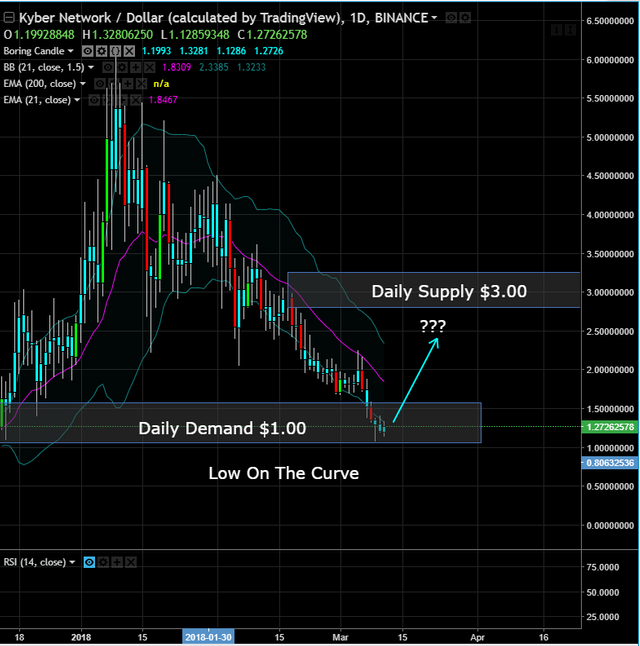
Task: Open Boring Candle settings gear
Action: 101,51
